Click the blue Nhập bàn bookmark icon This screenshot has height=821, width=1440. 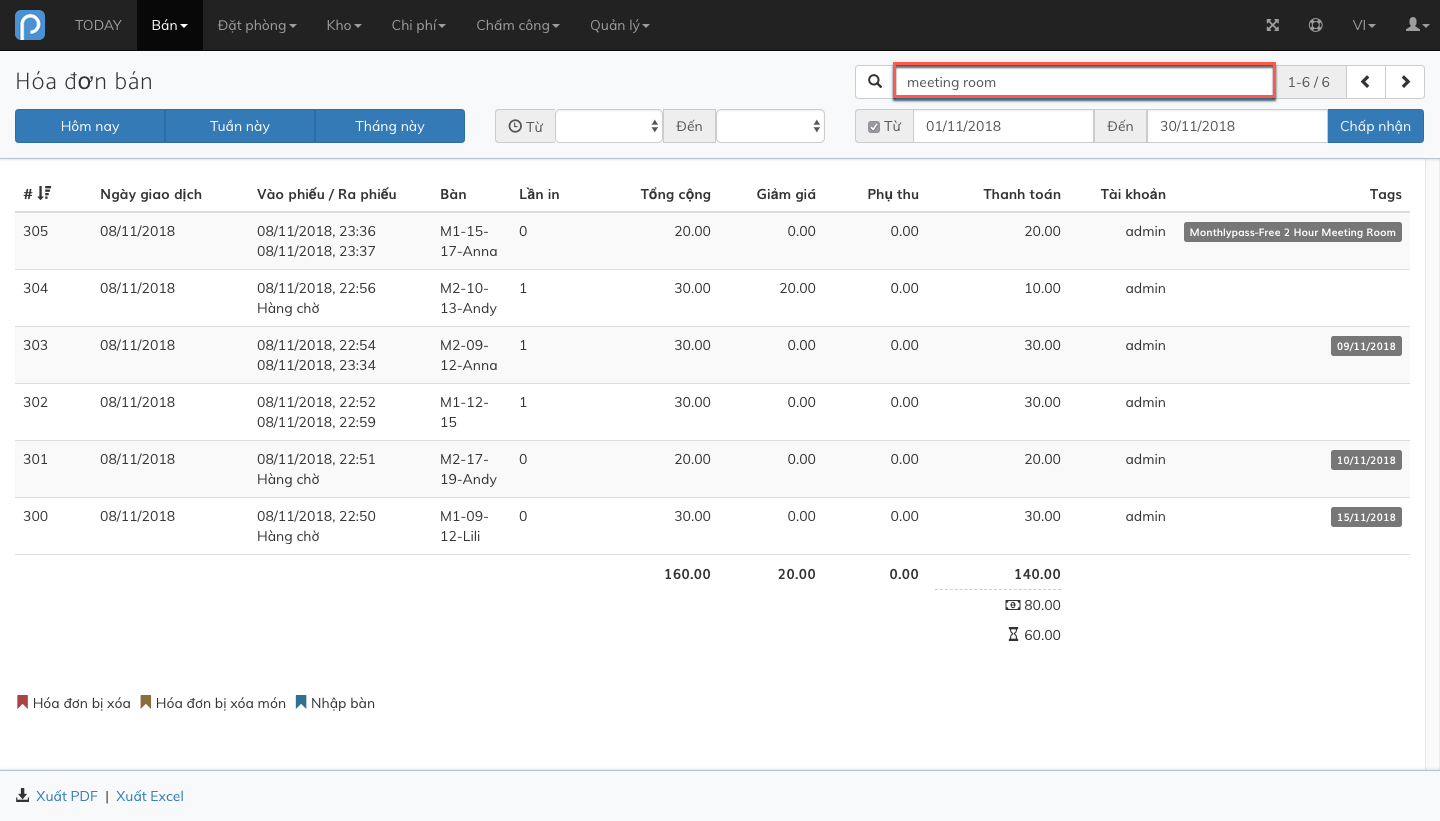[x=300, y=702]
